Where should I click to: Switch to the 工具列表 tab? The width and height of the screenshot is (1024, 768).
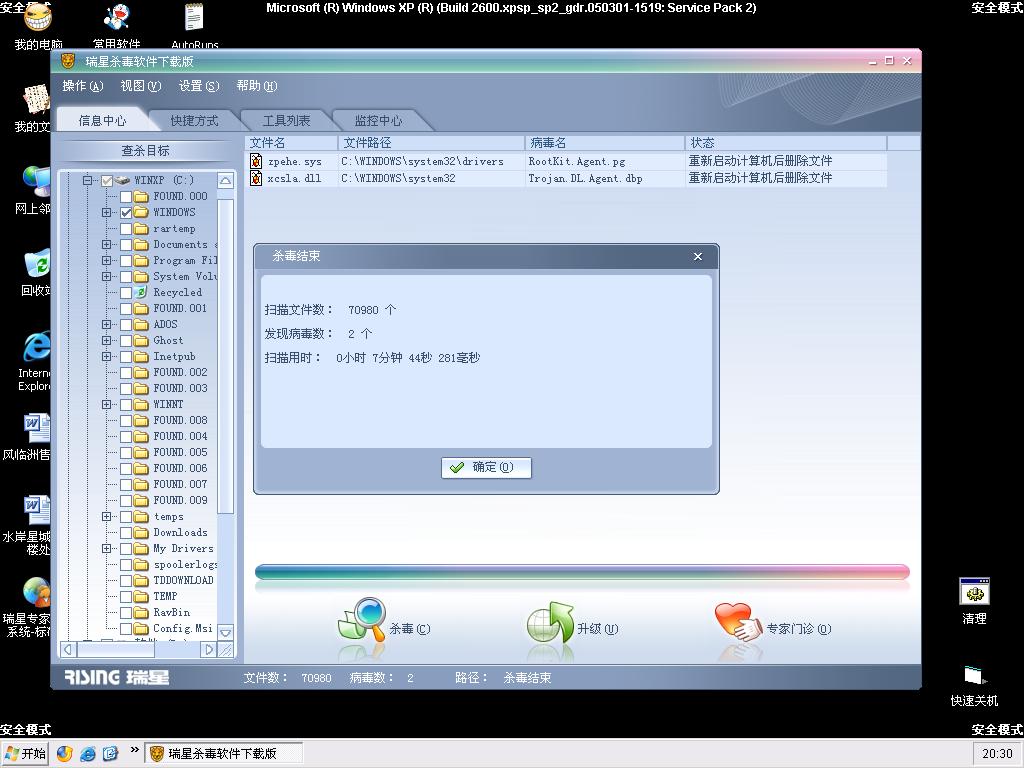(x=286, y=121)
